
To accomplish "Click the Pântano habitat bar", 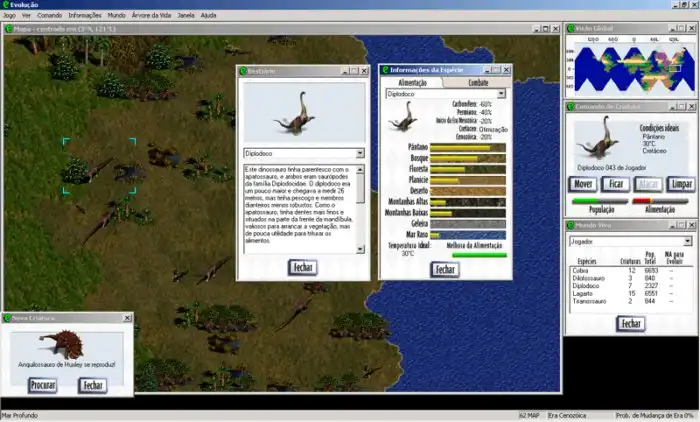I will (x=469, y=147).
